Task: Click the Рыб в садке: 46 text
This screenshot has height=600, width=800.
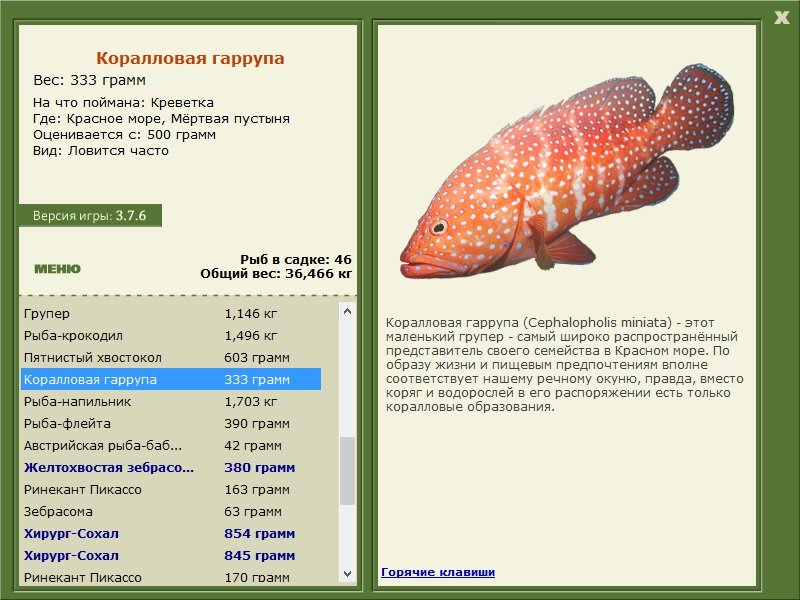Action: tap(296, 259)
